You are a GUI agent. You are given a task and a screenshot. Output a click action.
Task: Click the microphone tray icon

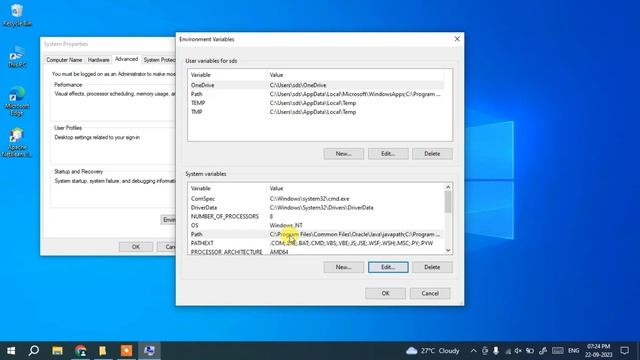(x=496, y=351)
